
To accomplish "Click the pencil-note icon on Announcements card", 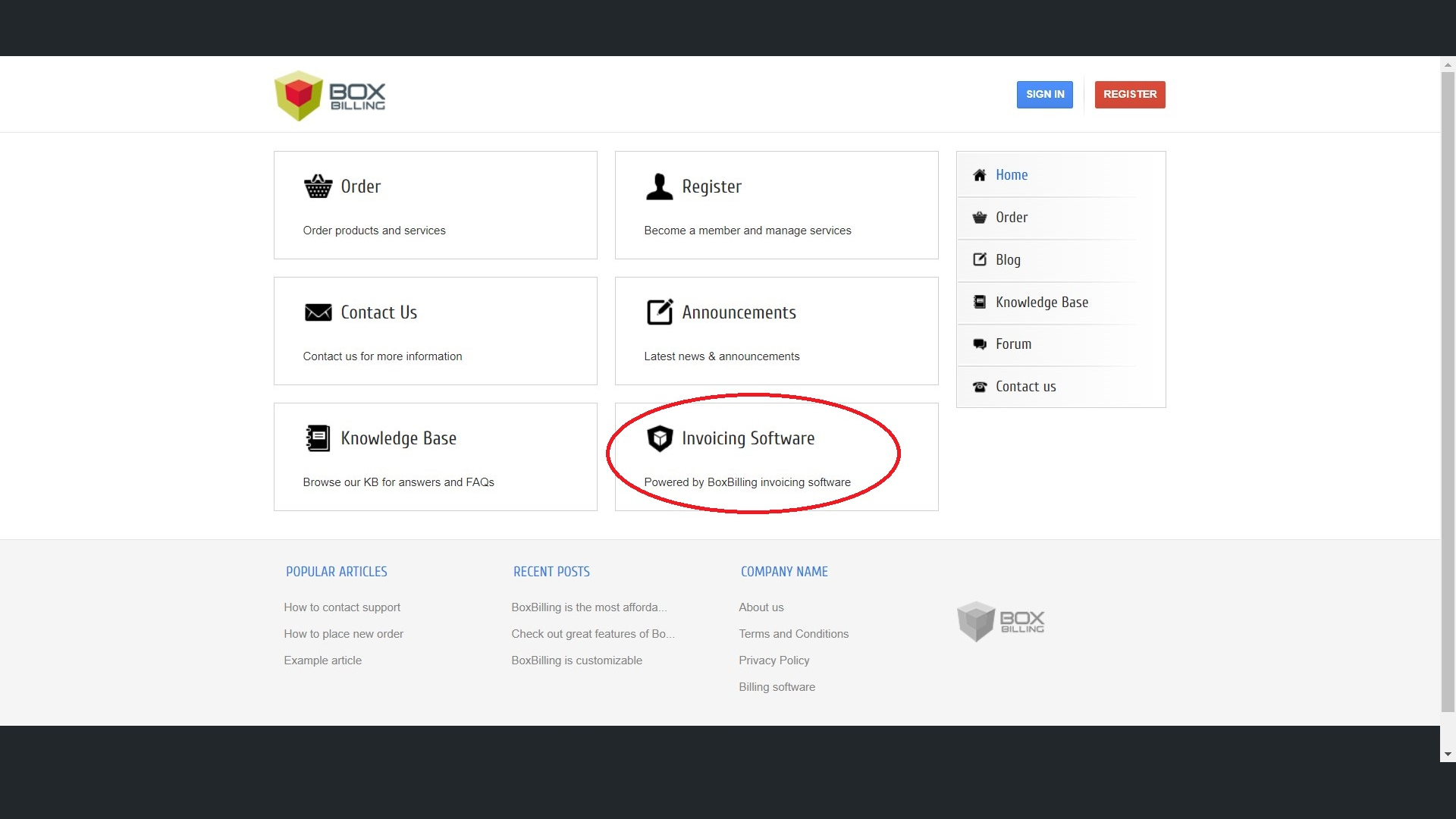I will pyautogui.click(x=659, y=312).
